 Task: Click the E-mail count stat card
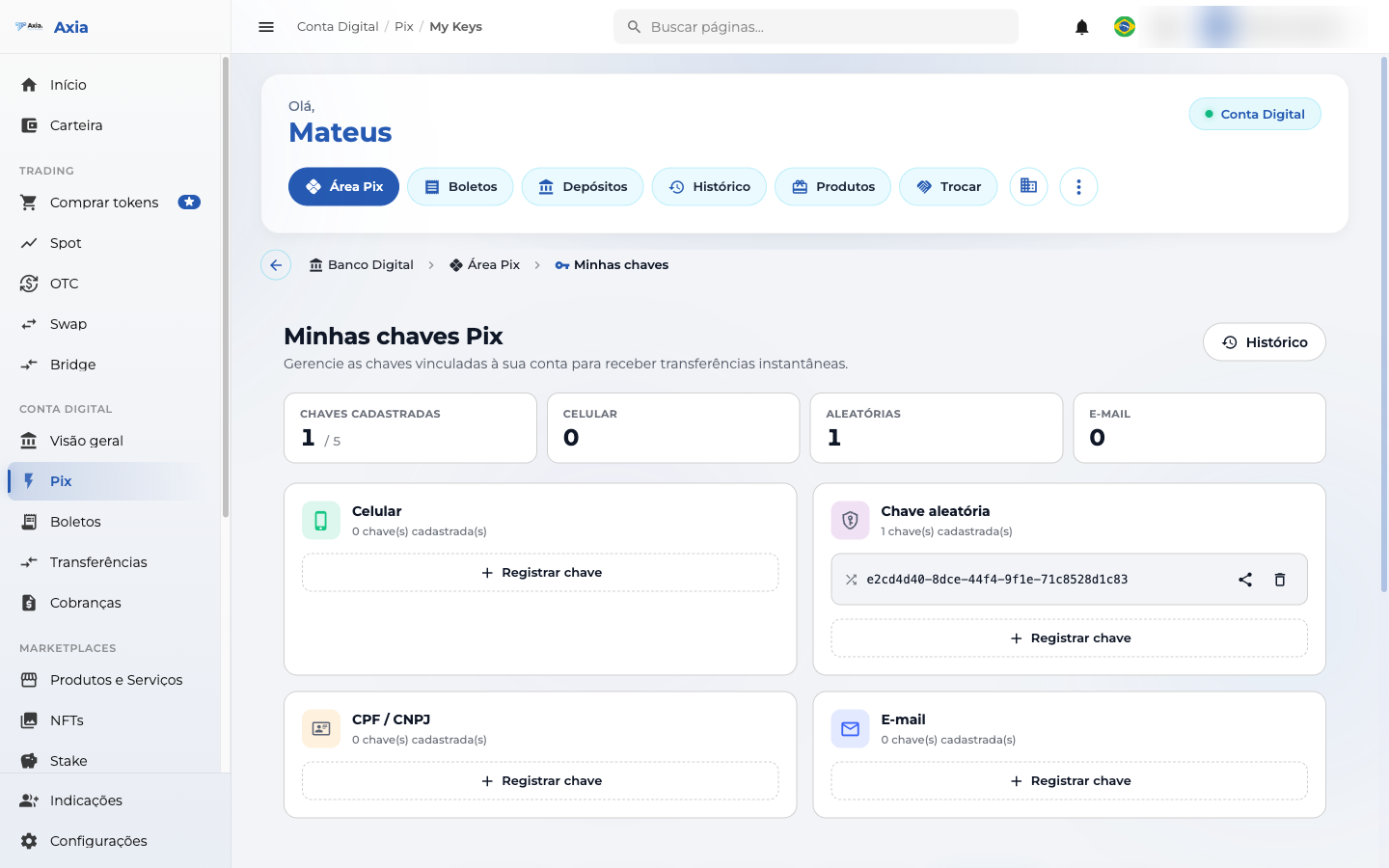click(1200, 428)
